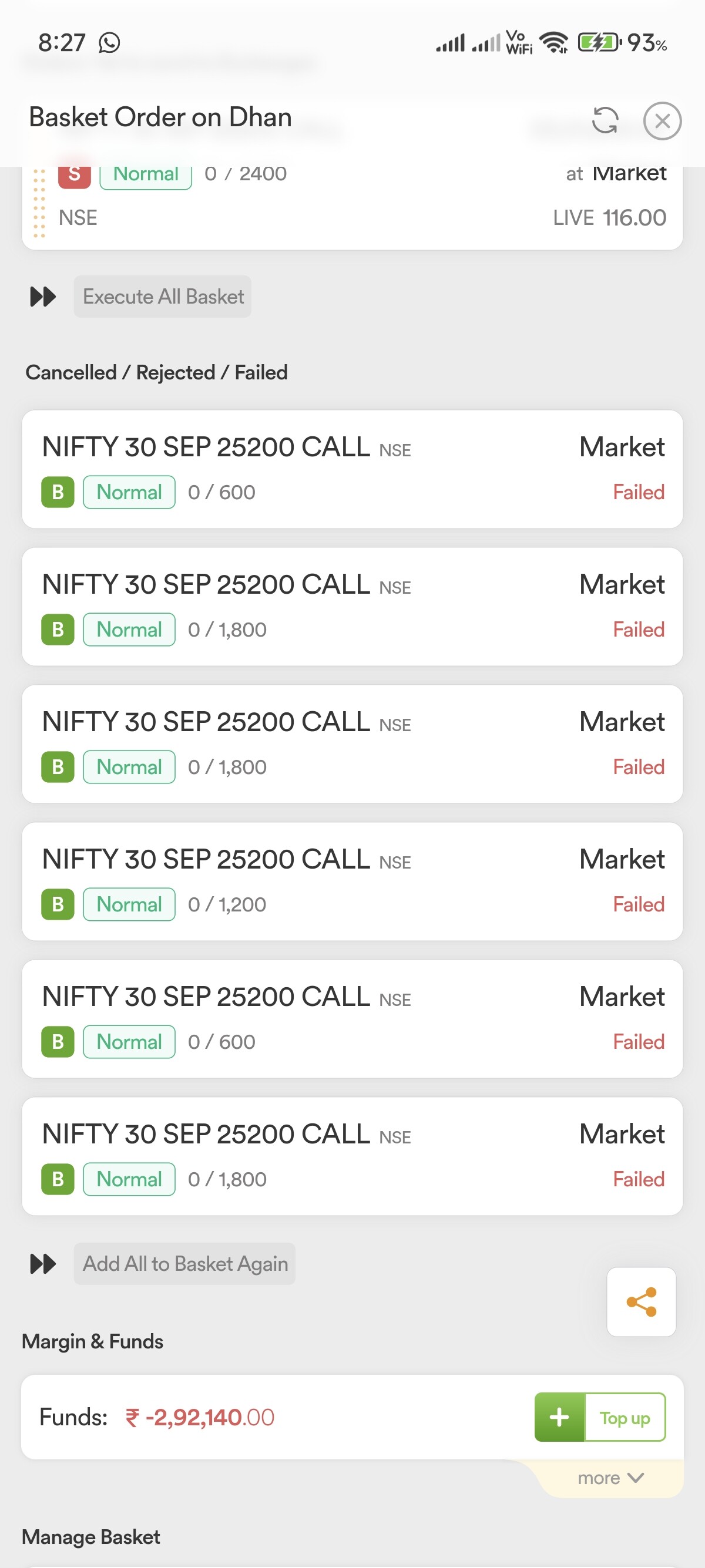
Task: Tap the Funds amount ₹ -2,92,140.00
Action: (x=200, y=1417)
